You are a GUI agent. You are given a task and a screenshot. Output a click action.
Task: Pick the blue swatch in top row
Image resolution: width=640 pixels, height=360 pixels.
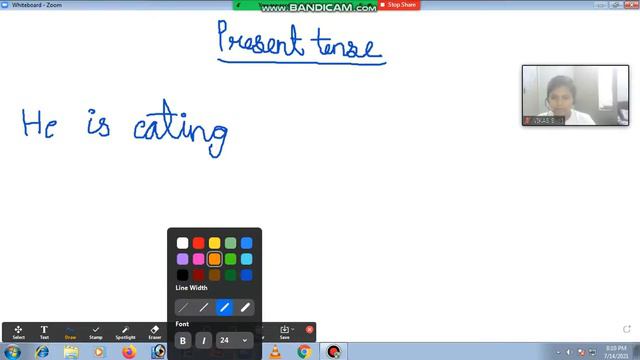(x=246, y=243)
